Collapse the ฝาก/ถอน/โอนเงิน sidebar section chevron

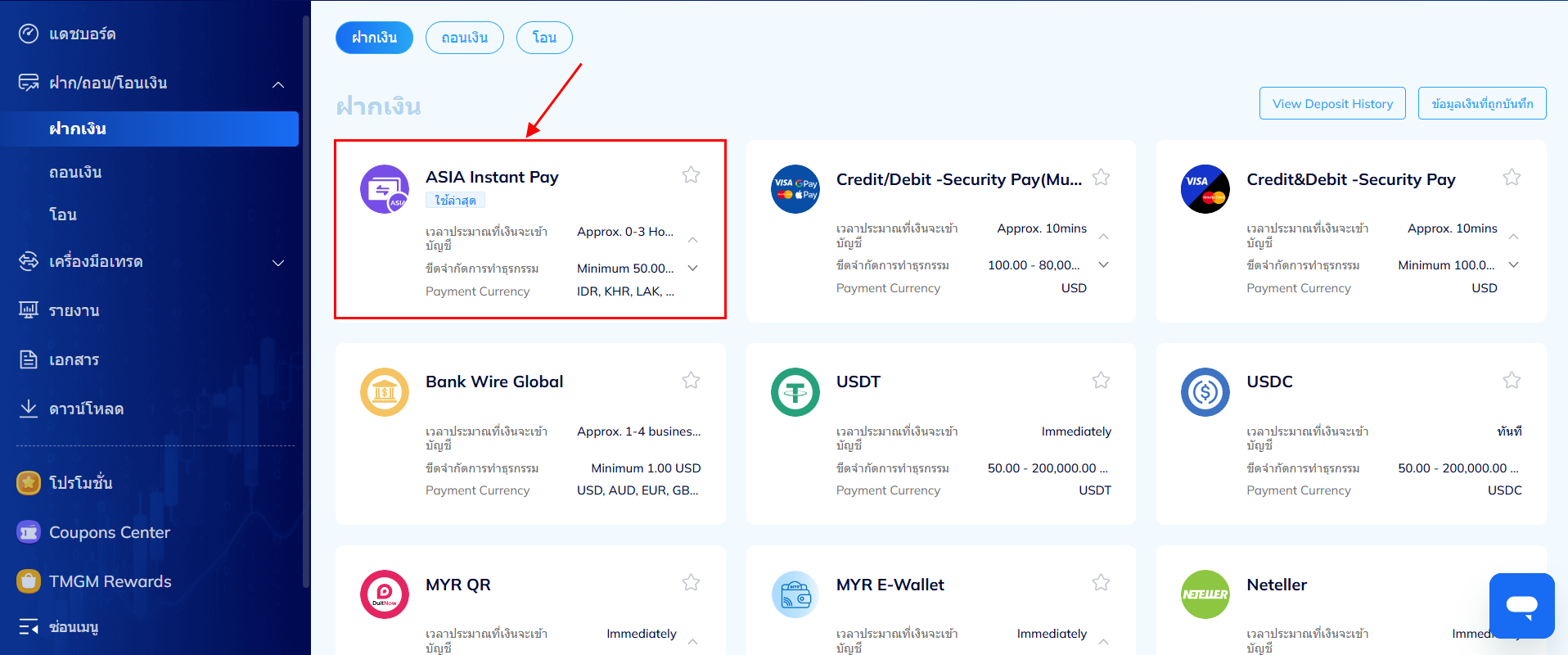pos(278,84)
